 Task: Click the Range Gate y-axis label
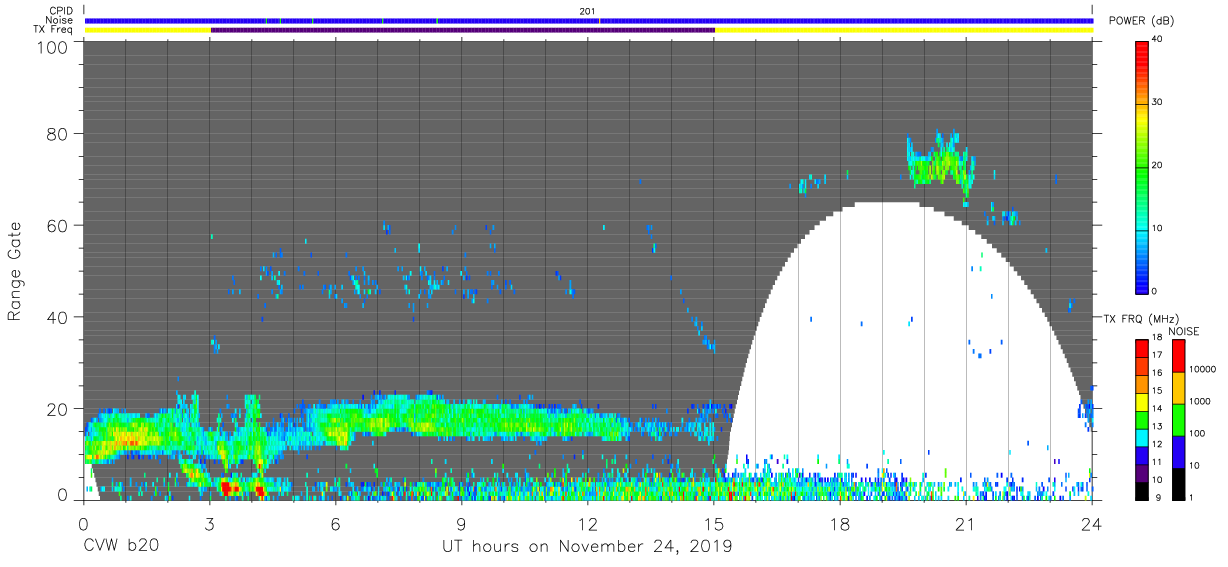15,271
